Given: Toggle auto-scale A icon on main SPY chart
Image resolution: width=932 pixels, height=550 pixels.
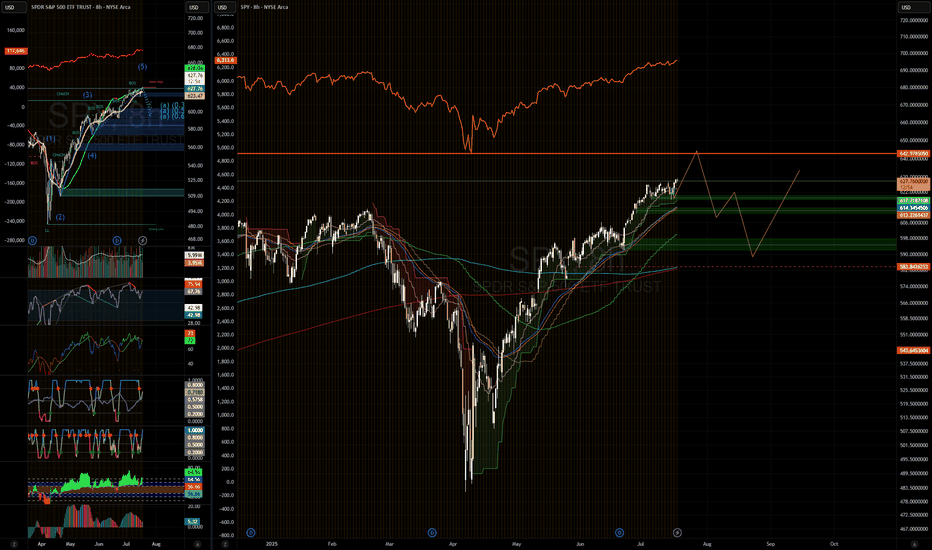Looking at the screenshot, I should (914, 544).
